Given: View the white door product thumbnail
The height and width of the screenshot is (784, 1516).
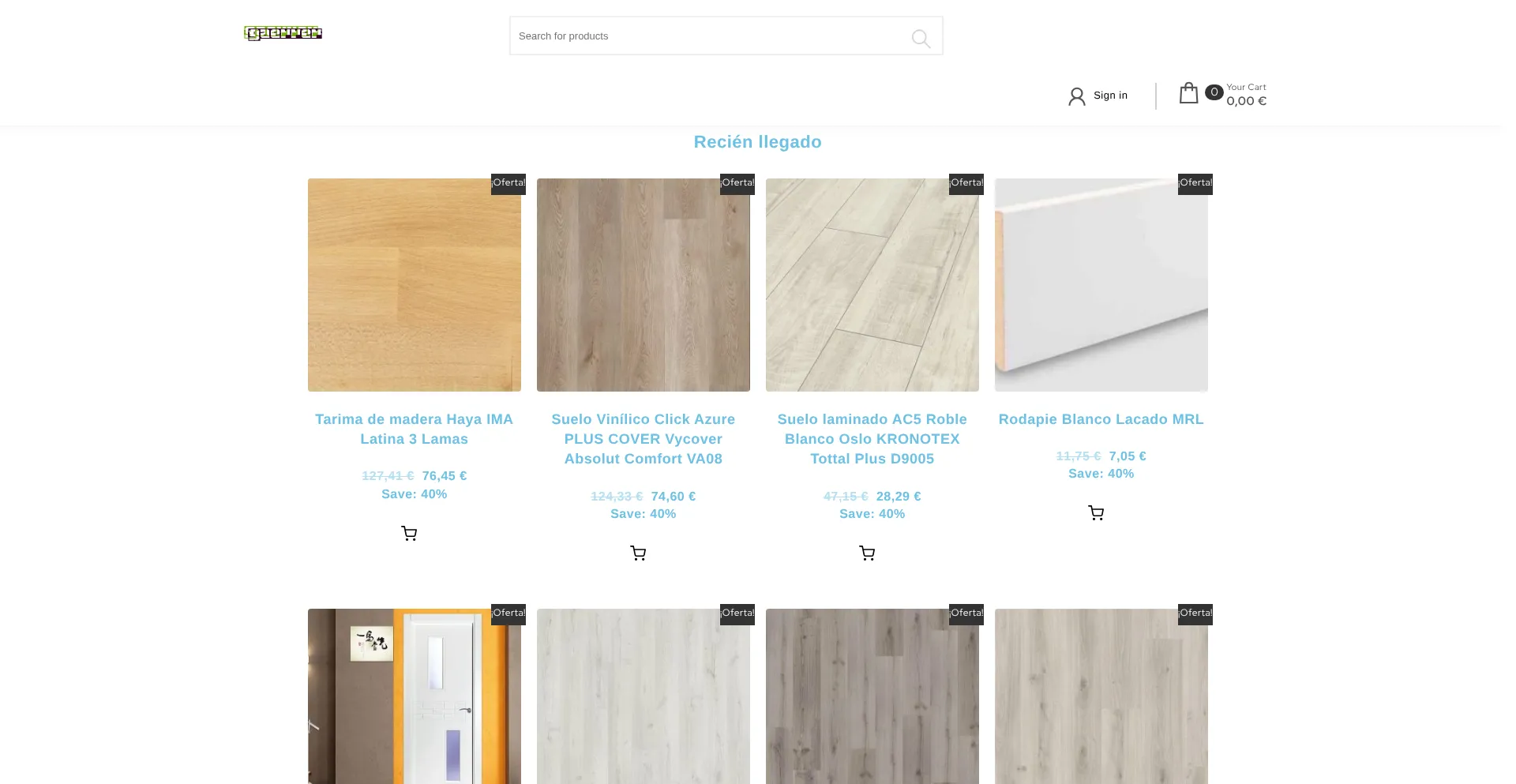Looking at the screenshot, I should [415, 696].
